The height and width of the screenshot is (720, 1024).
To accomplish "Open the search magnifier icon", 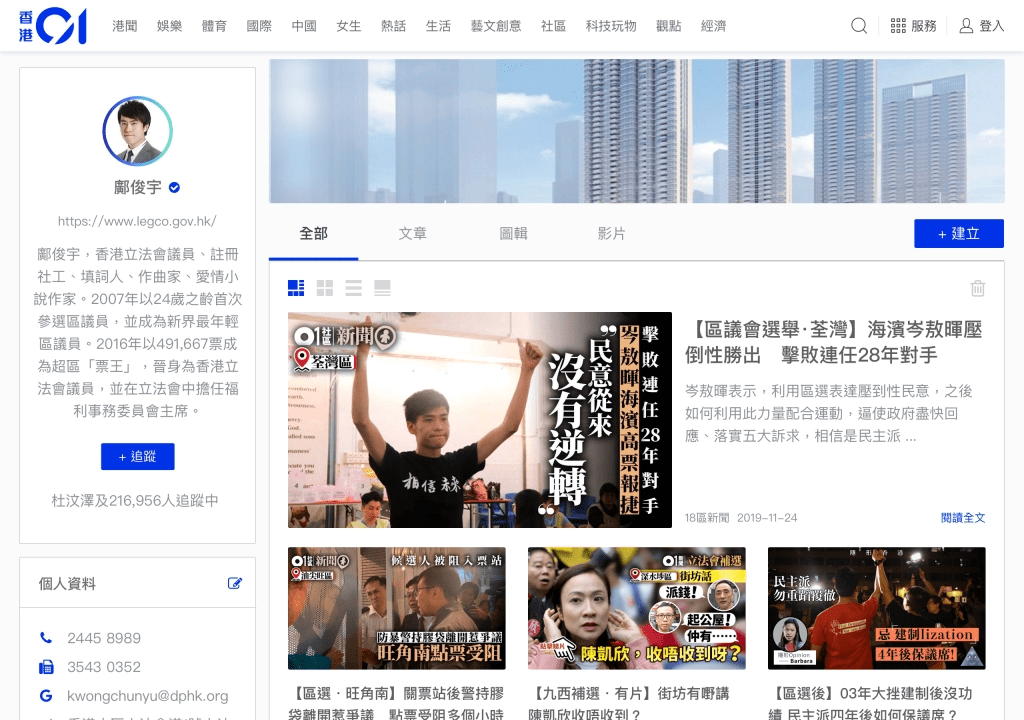I will pyautogui.click(x=859, y=25).
